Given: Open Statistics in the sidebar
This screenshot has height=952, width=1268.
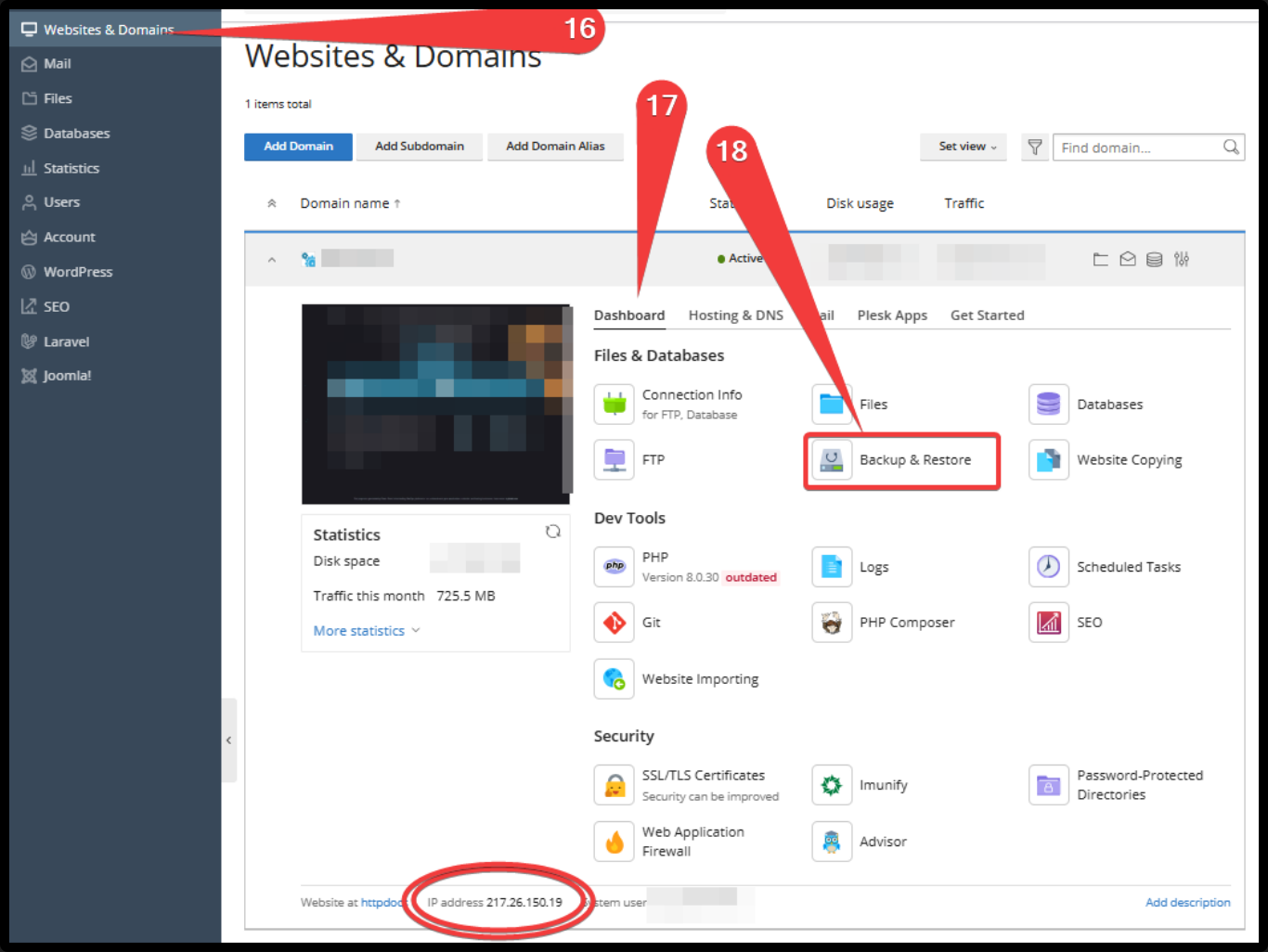Looking at the screenshot, I should pos(115,168).
